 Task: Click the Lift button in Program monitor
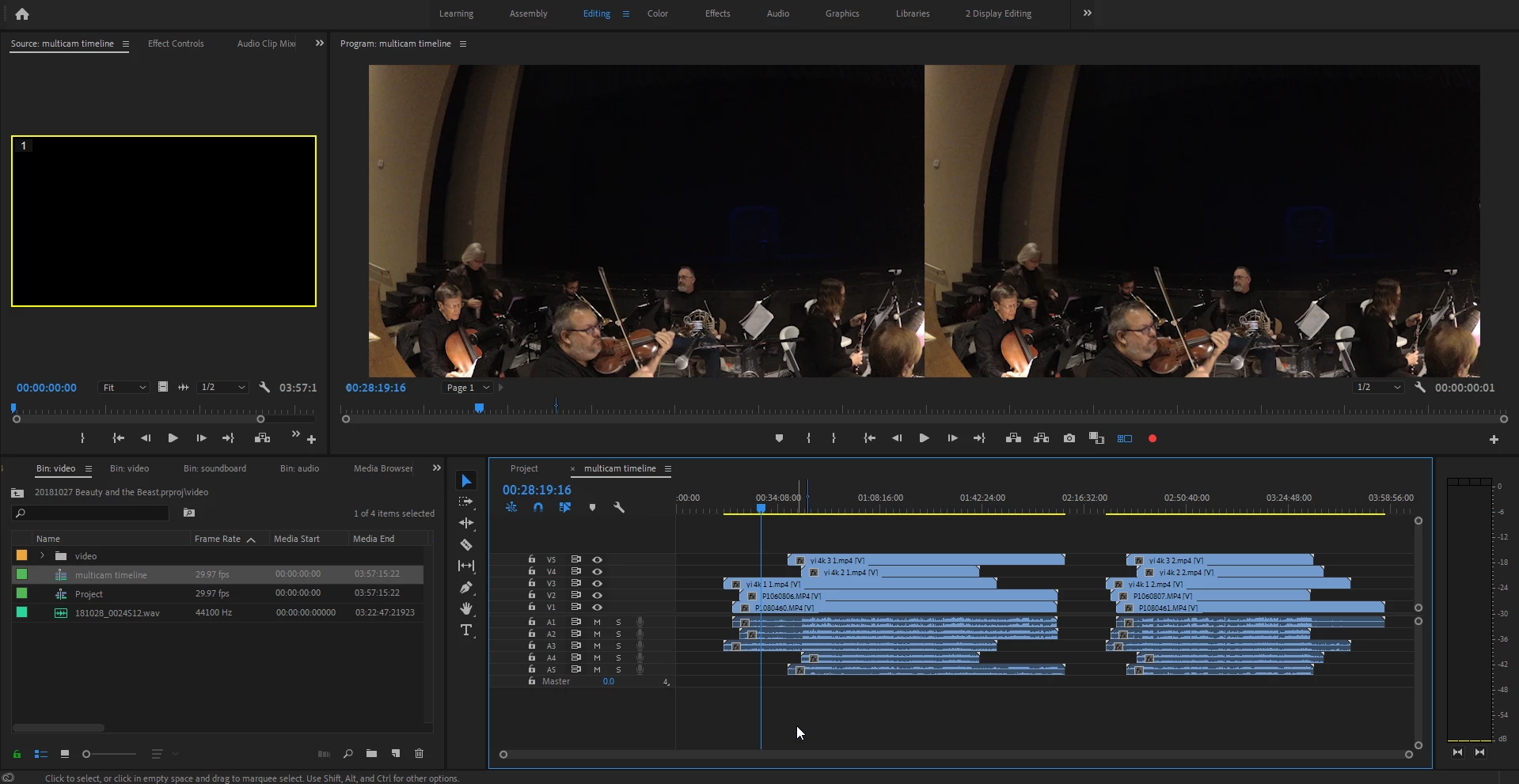point(1013,438)
